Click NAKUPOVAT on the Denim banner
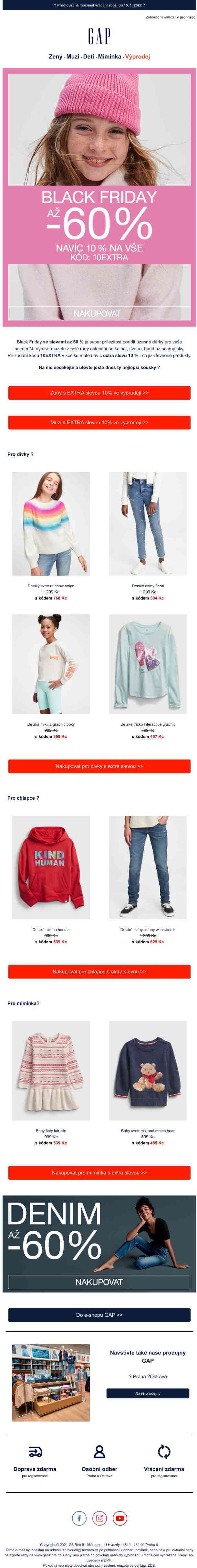 pos(99,1281)
